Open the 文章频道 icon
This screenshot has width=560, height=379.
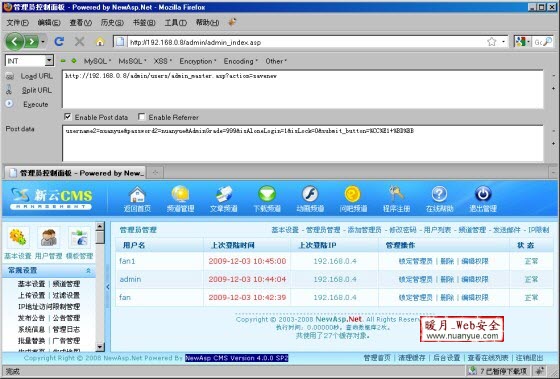224,195
